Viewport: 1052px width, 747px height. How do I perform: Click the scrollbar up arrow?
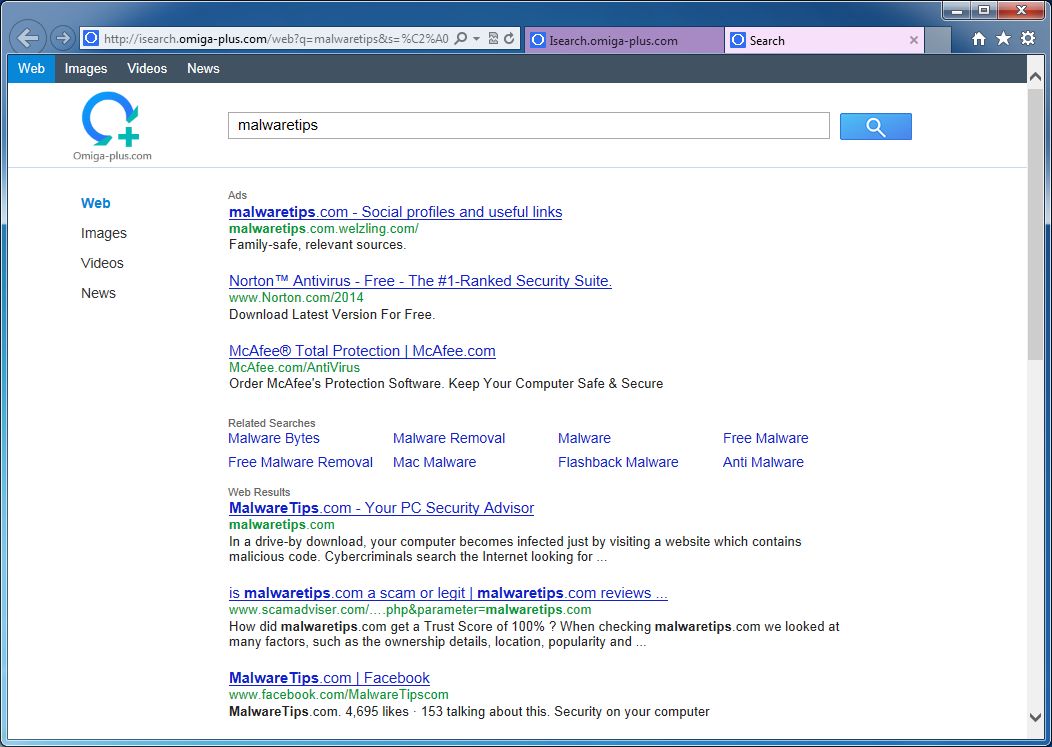1035,77
